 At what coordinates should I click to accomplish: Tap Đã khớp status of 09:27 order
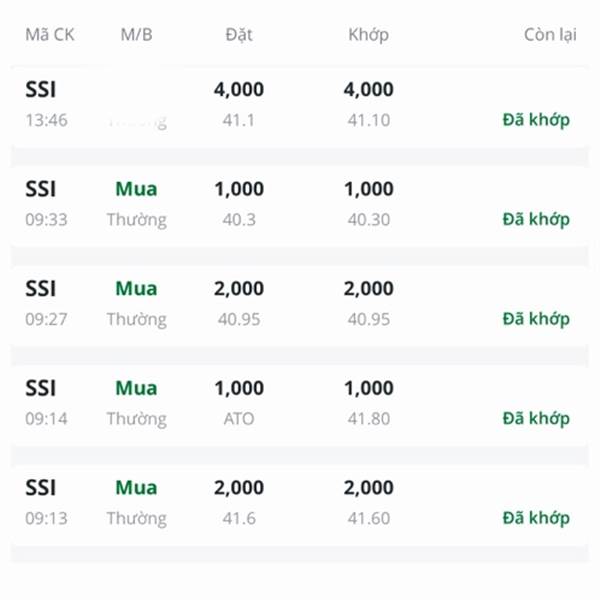[x=536, y=319]
